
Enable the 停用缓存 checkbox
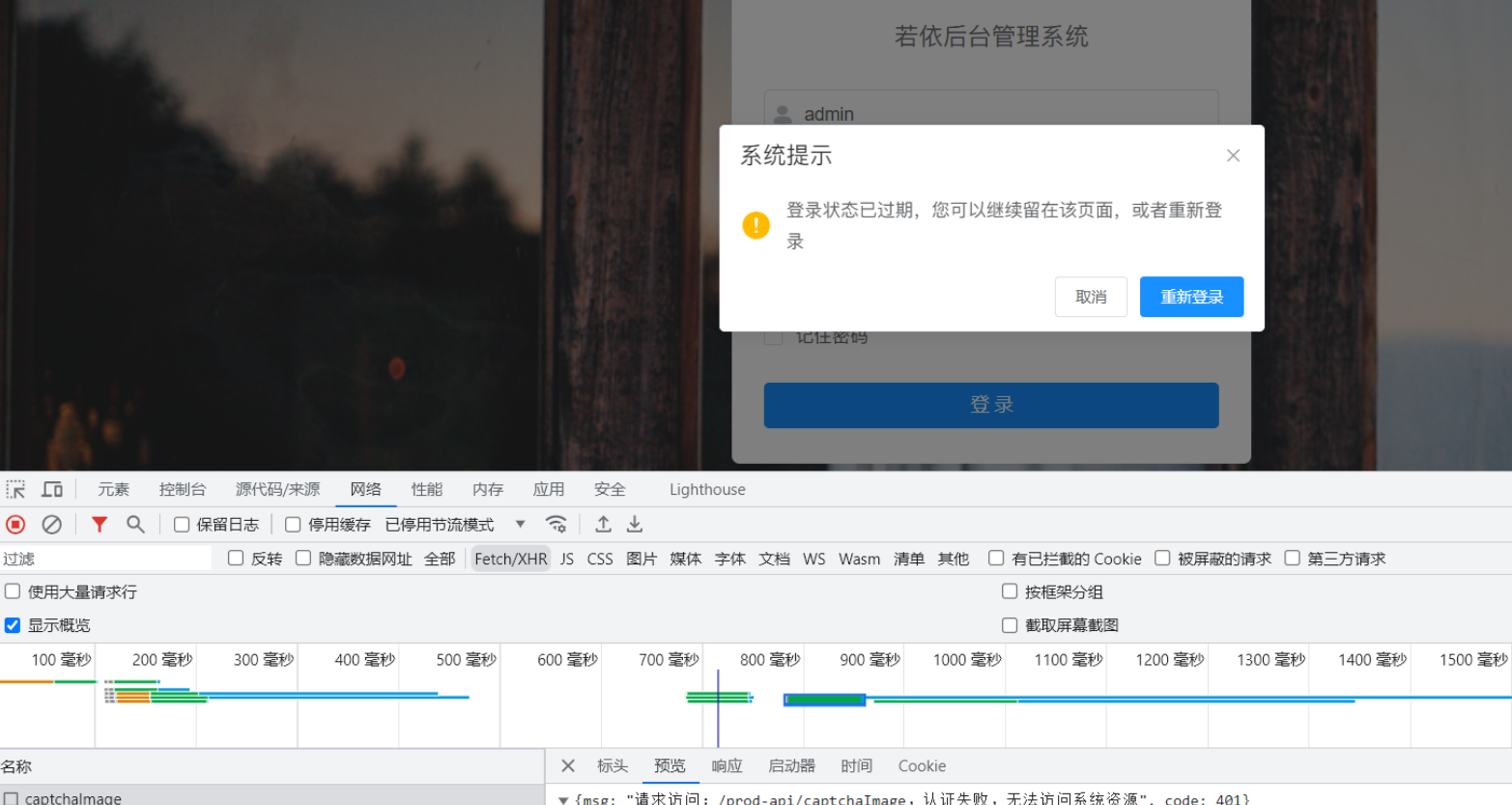(x=293, y=524)
